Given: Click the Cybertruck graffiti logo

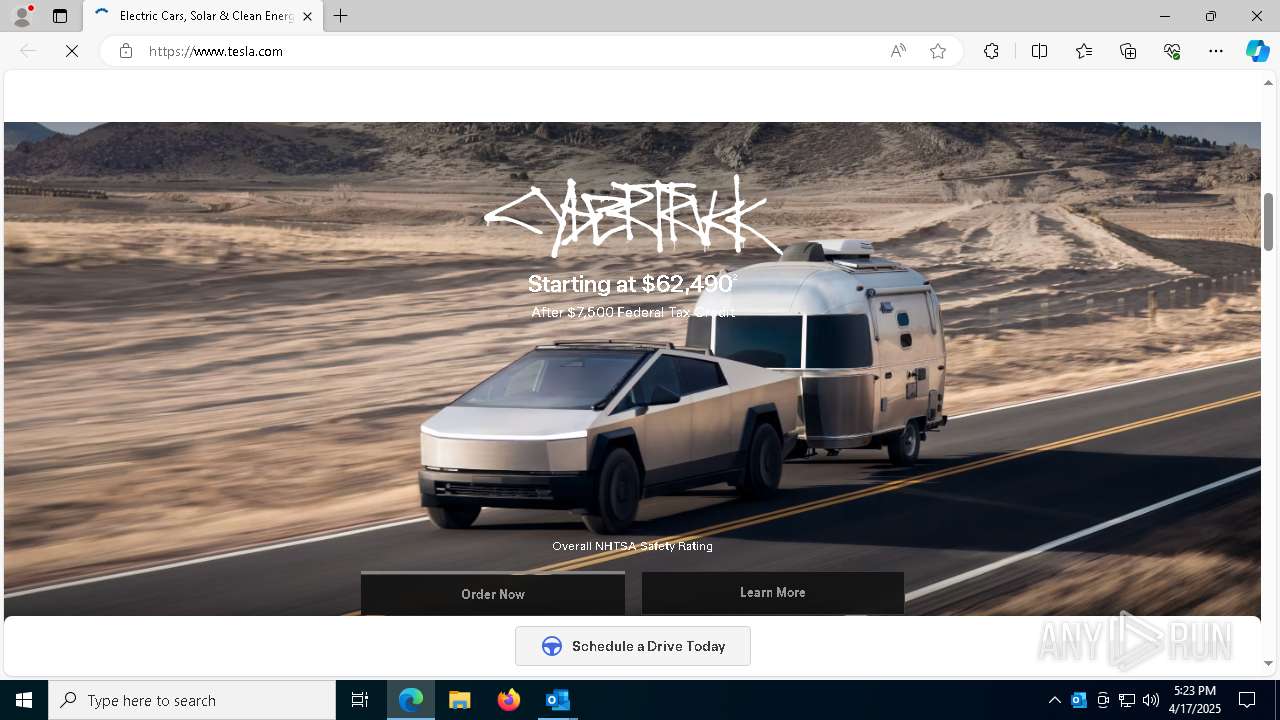Looking at the screenshot, I should point(633,215).
